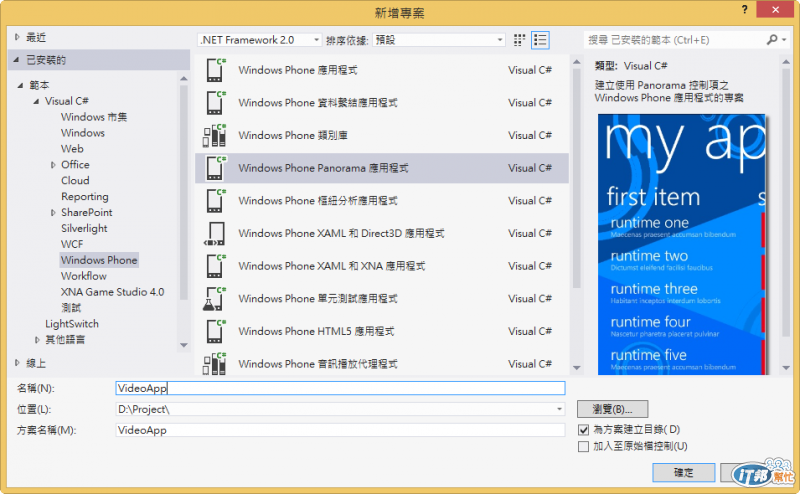The width and height of the screenshot is (800, 494).
Task: Click the 名稱 VideoApp input field
Action: 340,388
